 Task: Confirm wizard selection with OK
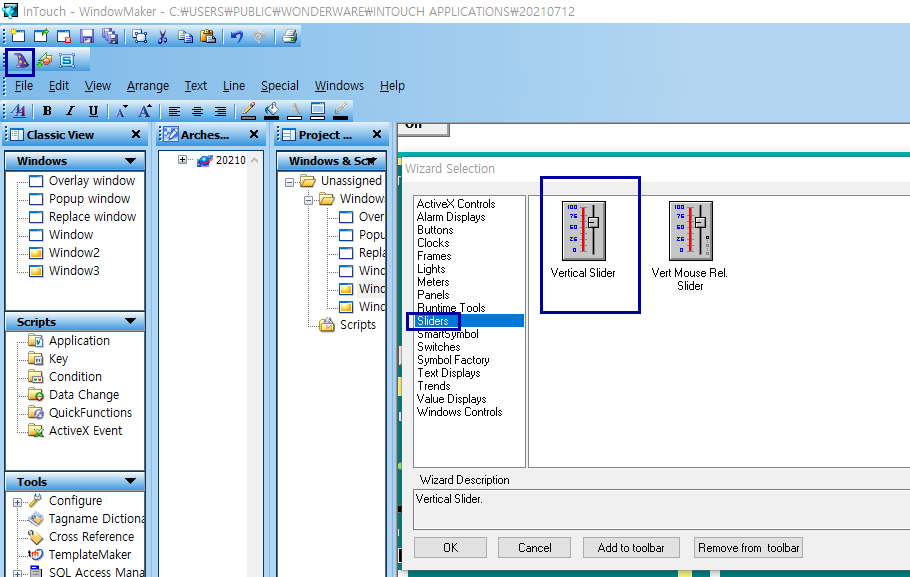(x=450, y=547)
